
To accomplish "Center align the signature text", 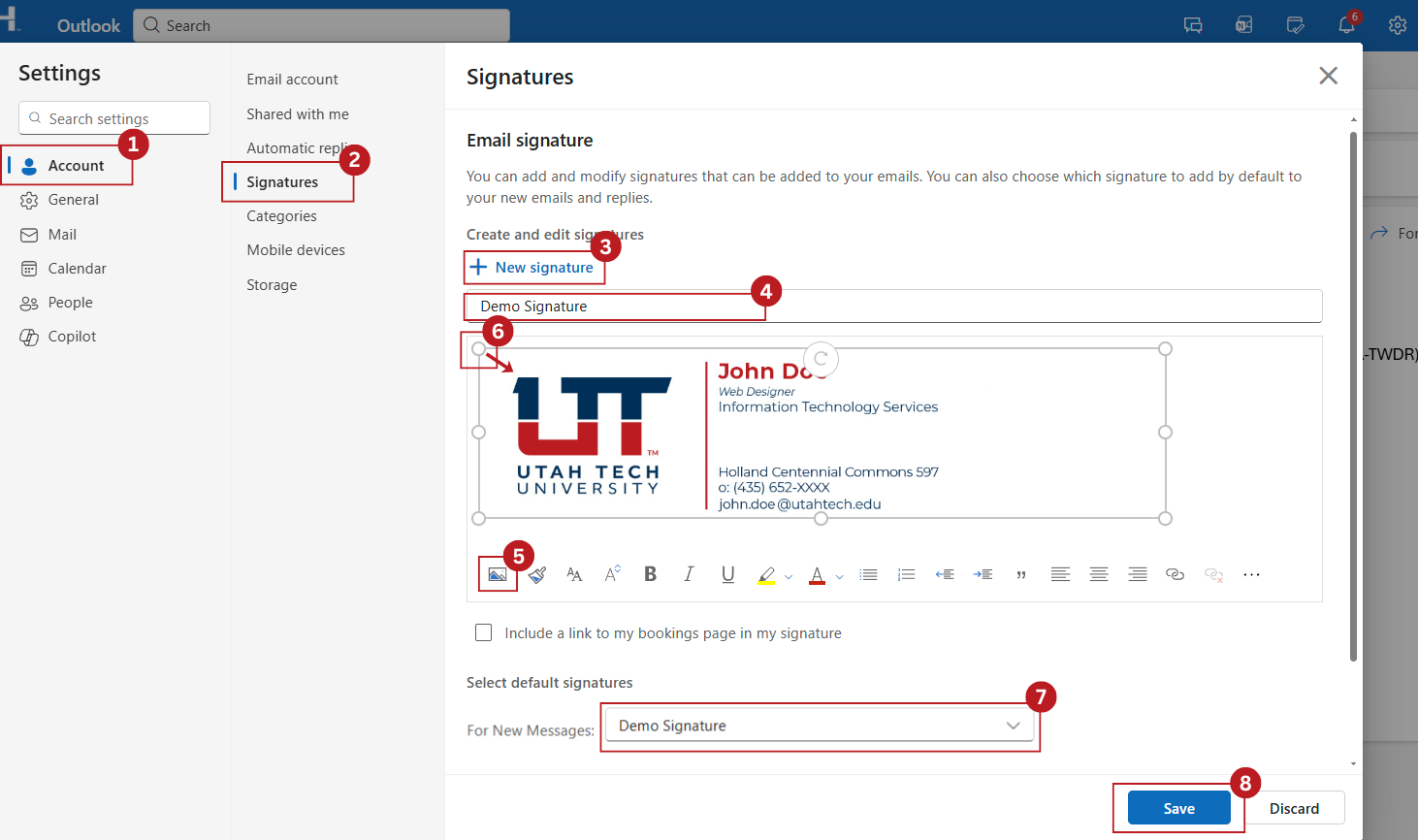I will 1099,573.
